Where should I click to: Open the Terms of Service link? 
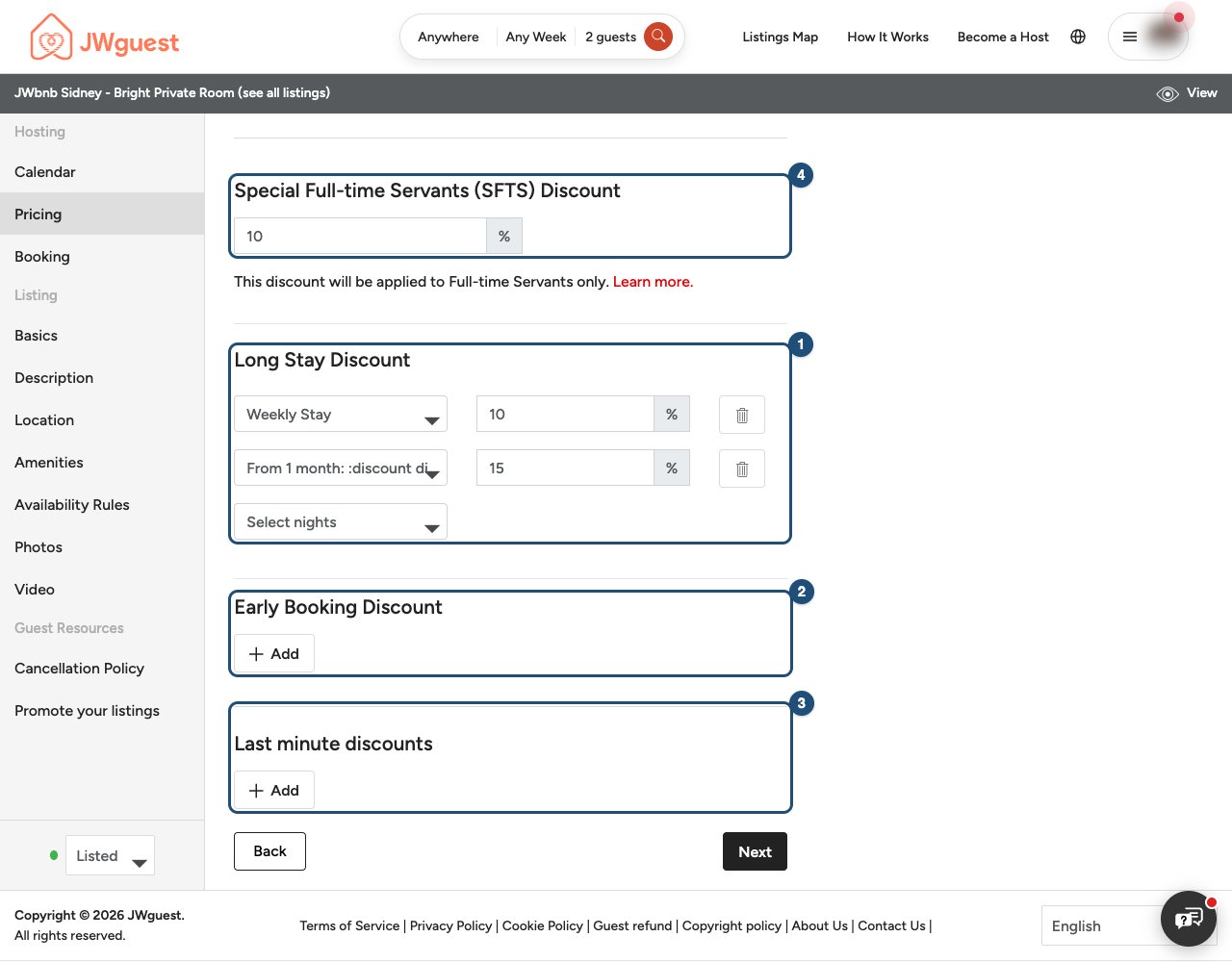(349, 925)
